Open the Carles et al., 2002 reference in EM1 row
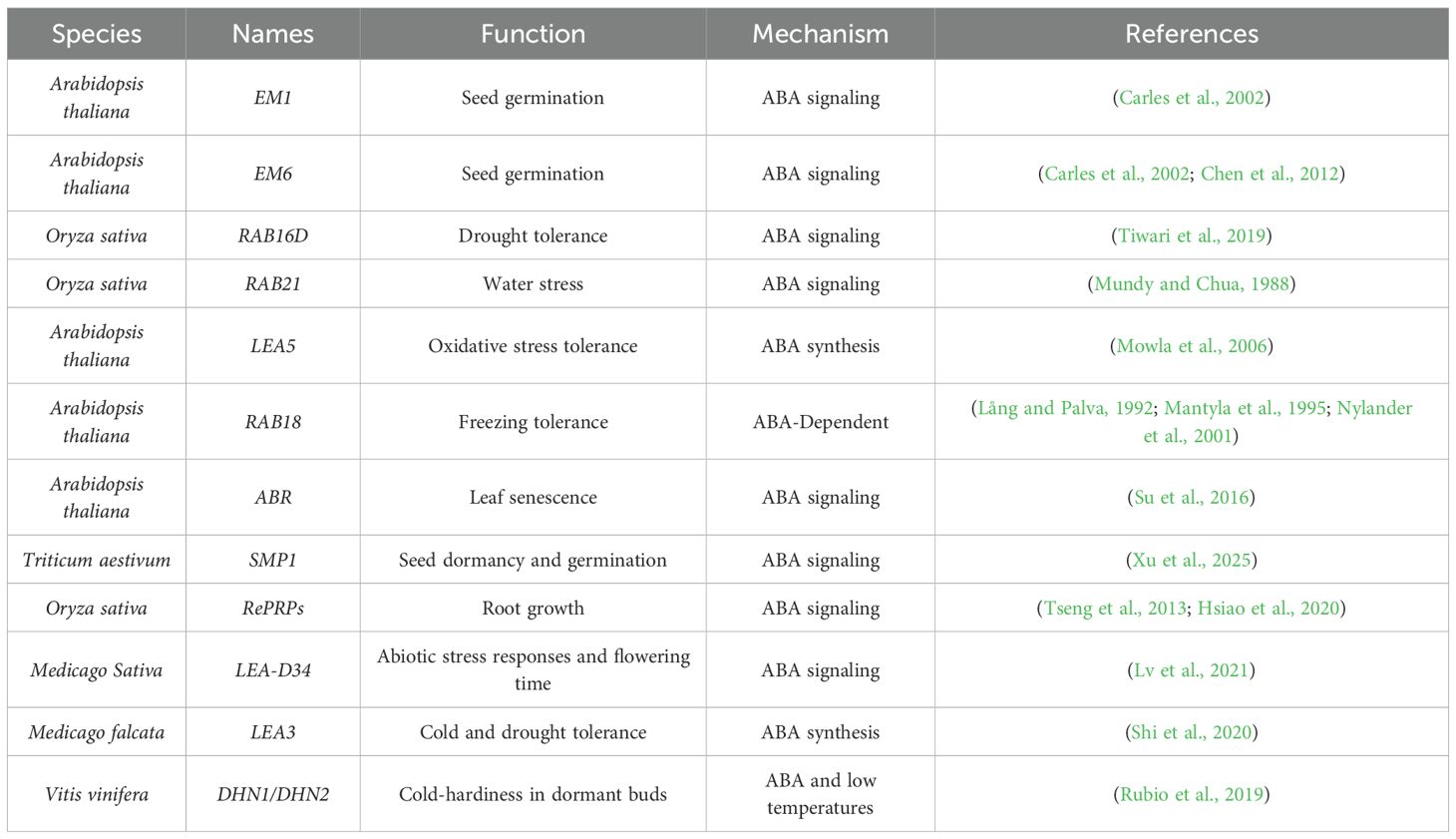1456x839 pixels. [1191, 98]
